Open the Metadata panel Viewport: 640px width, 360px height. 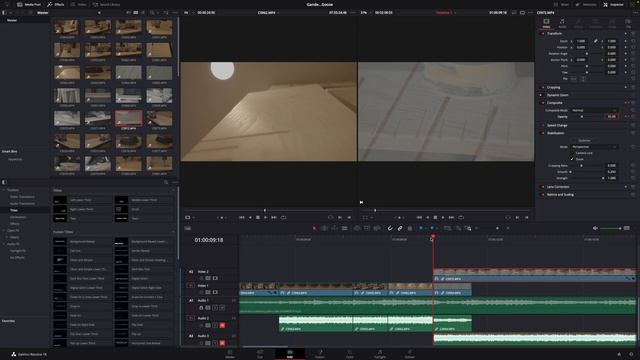click(586, 4)
